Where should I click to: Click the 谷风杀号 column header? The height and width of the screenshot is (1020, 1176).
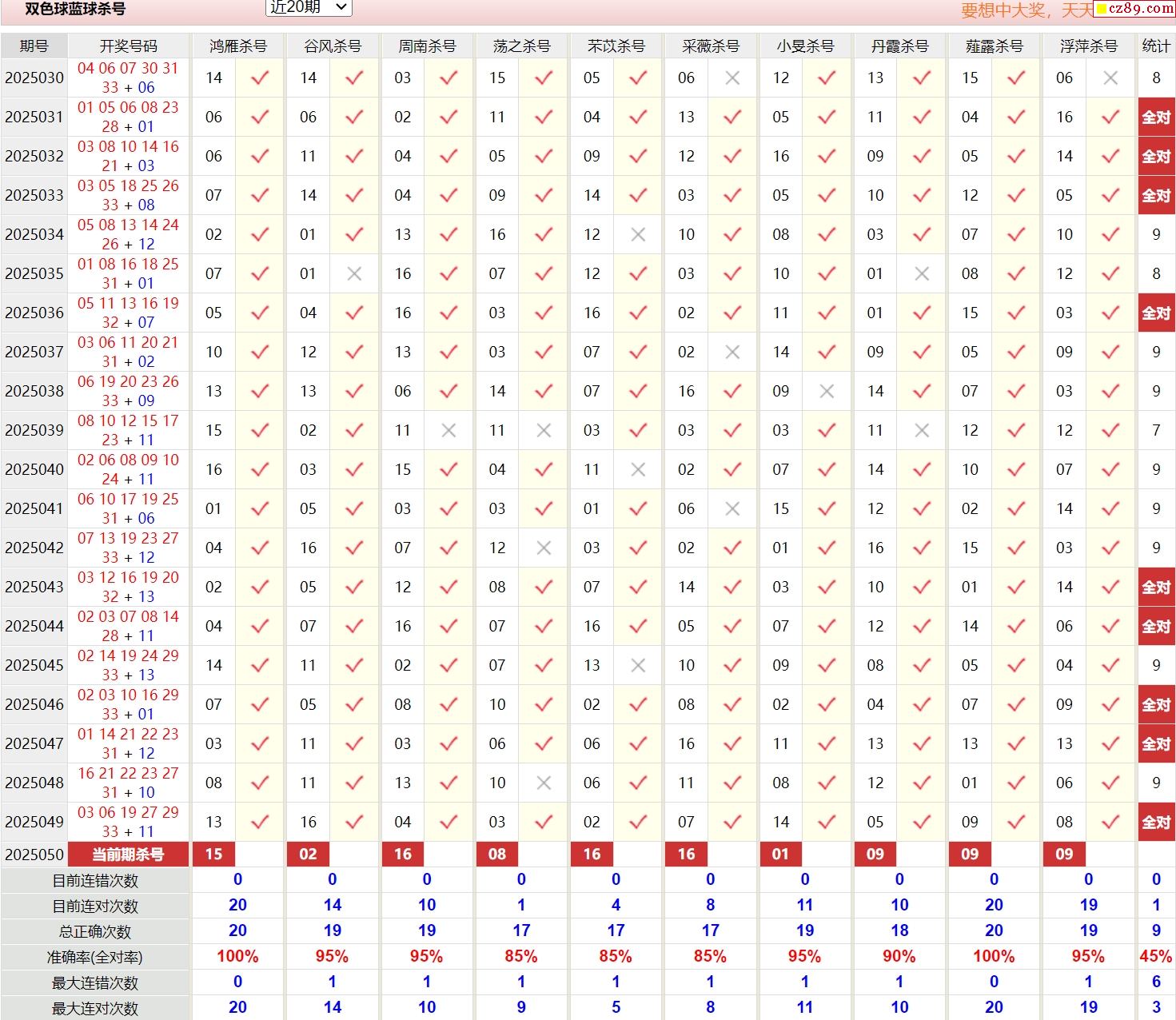click(333, 46)
